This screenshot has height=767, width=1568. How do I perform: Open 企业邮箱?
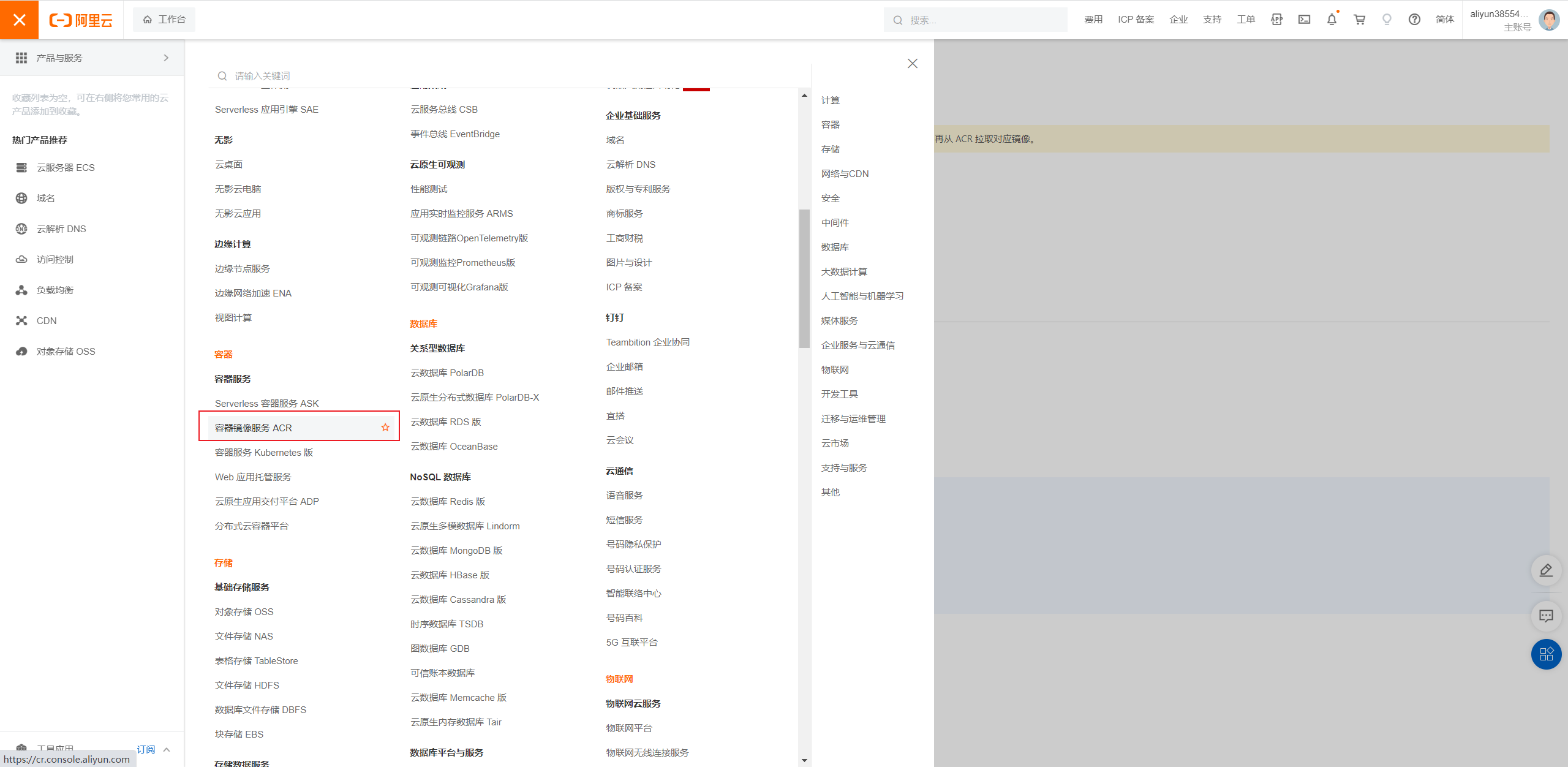click(x=624, y=367)
